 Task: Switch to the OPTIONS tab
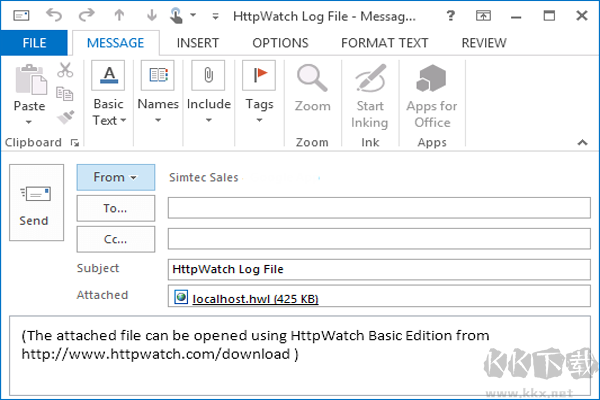pyautogui.click(x=280, y=43)
